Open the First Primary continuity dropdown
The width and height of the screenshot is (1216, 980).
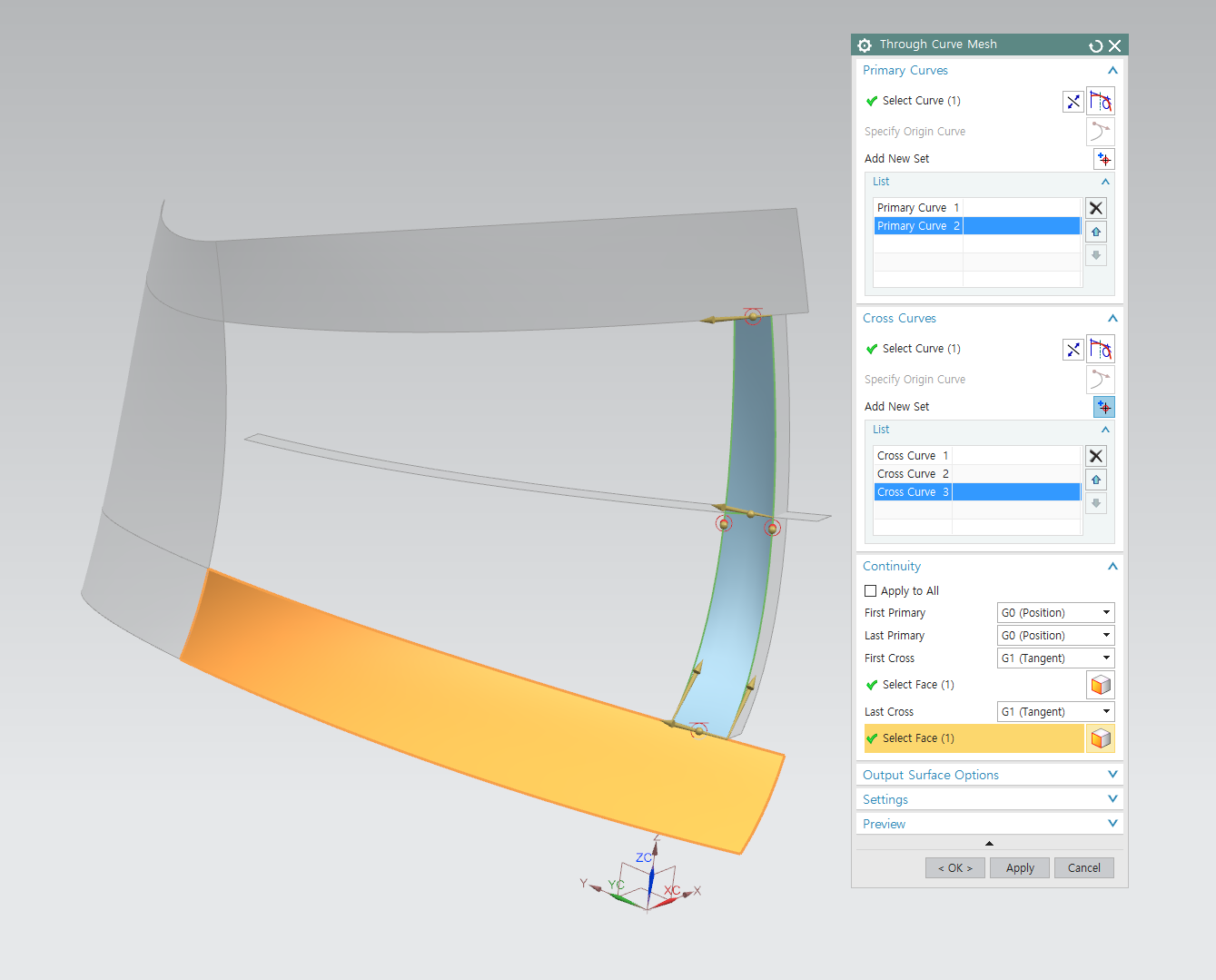[x=1054, y=612]
